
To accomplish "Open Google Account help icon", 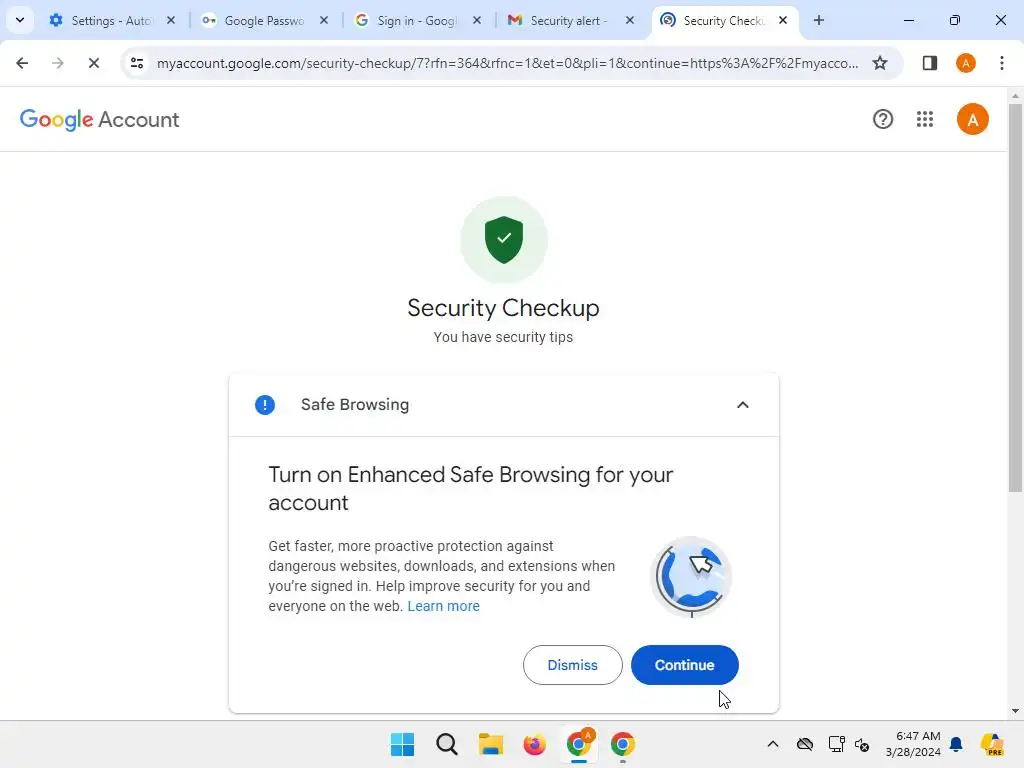I will 882,119.
